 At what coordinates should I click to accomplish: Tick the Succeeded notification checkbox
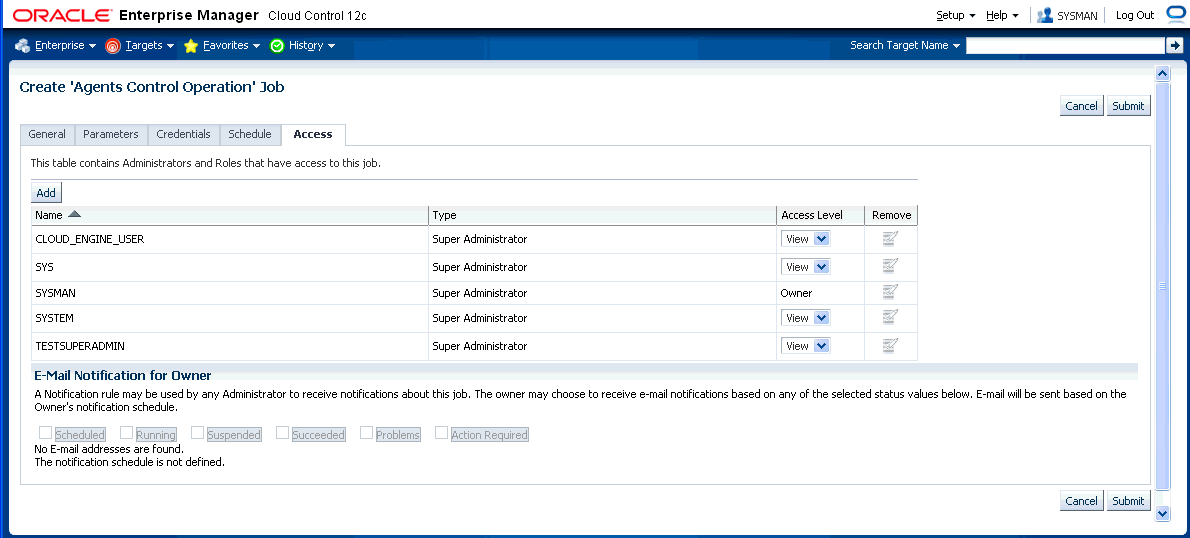click(282, 433)
